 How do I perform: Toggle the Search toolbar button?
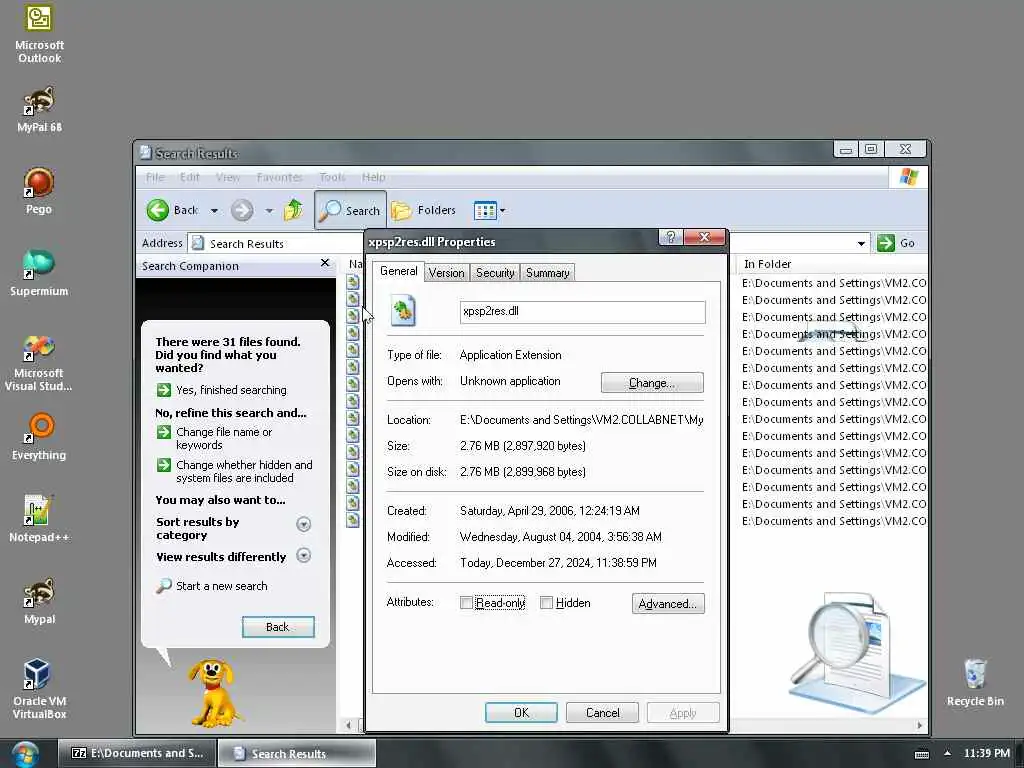tap(350, 210)
